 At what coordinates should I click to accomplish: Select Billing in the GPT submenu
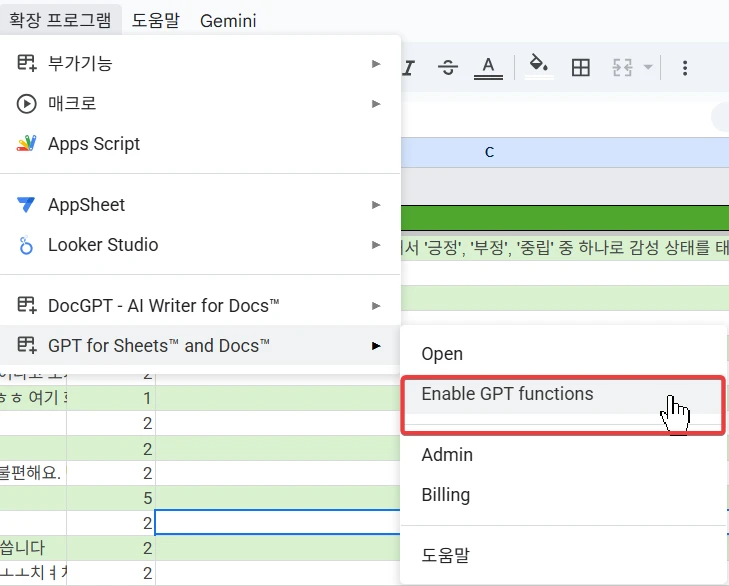pos(446,495)
